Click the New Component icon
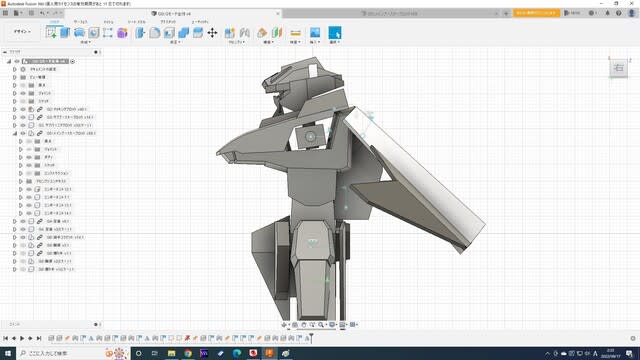 tap(230, 33)
